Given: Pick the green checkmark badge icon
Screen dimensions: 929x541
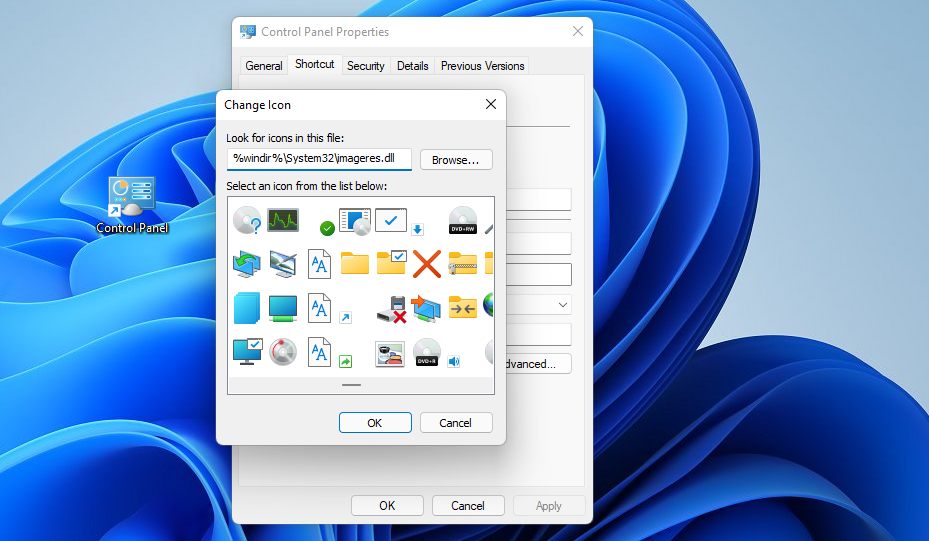Looking at the screenshot, I should pos(327,228).
